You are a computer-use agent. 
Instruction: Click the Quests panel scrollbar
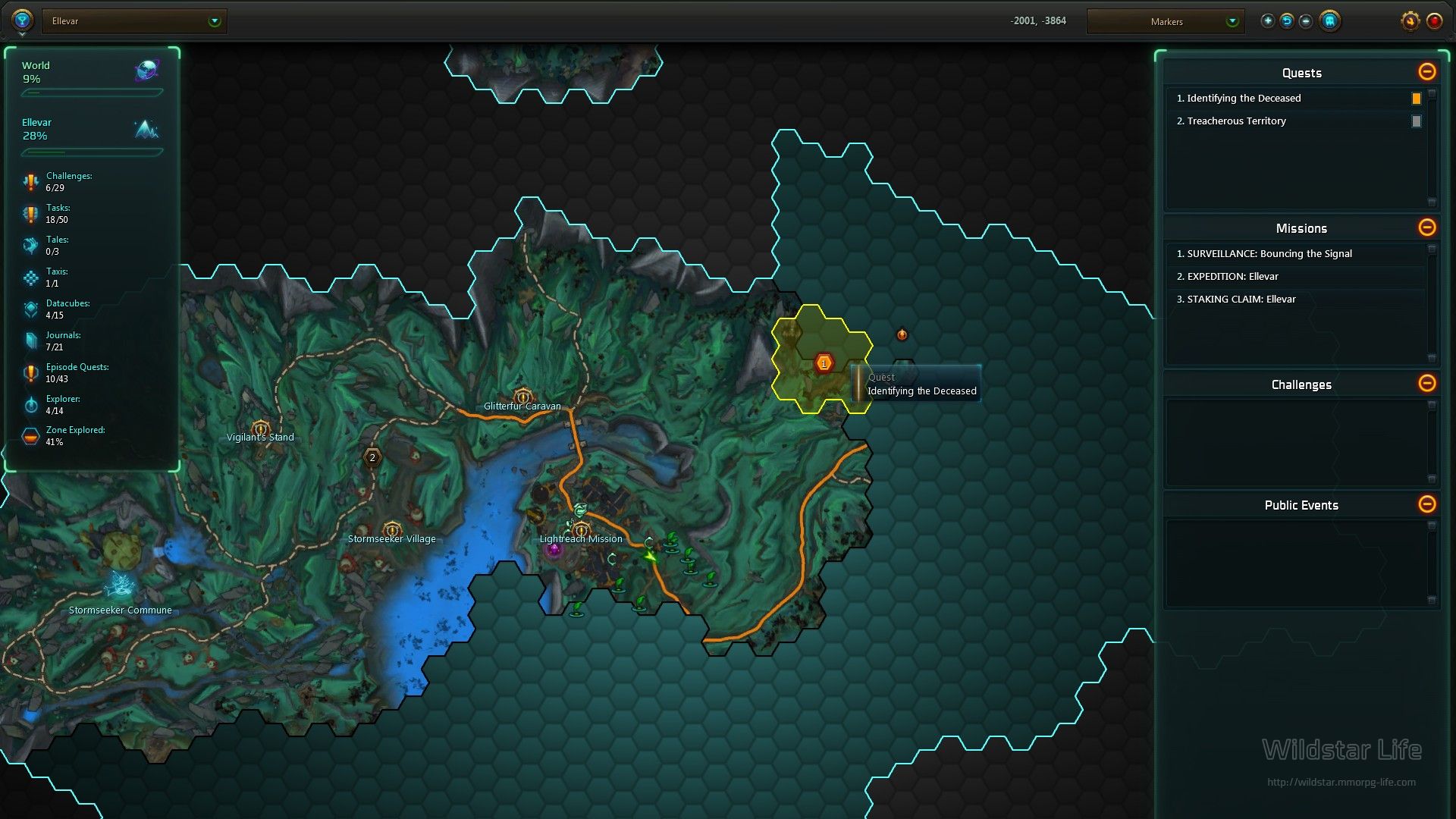pos(1432,148)
